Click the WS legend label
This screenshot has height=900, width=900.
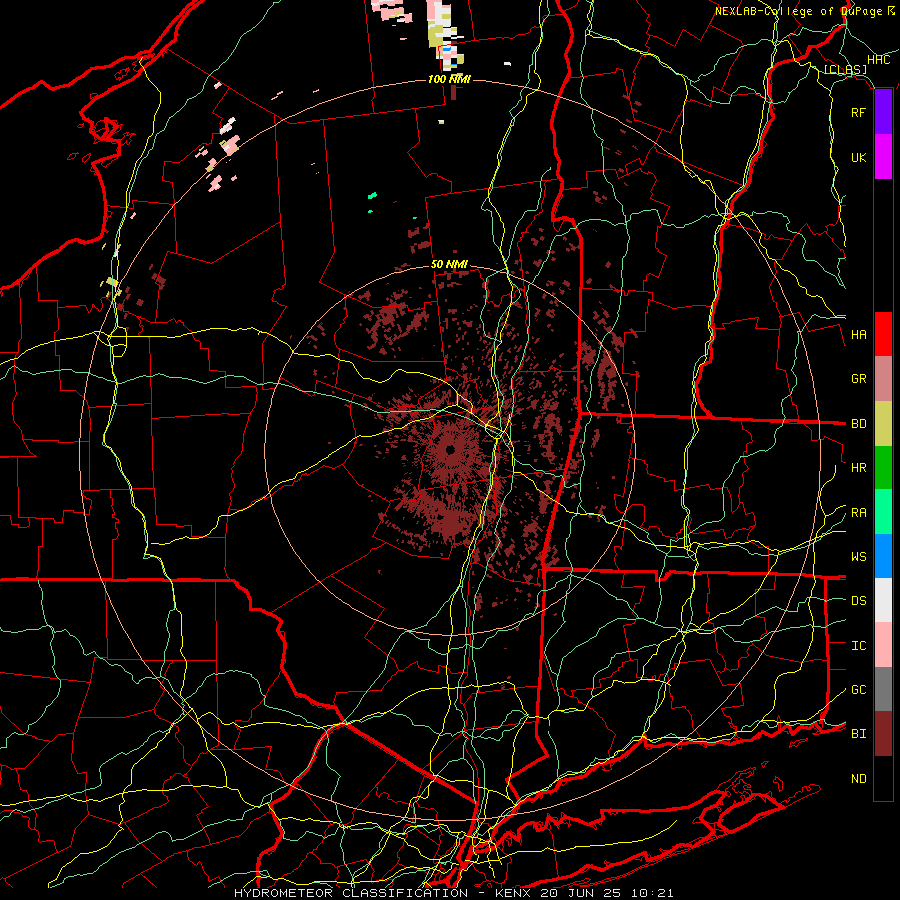tap(858, 557)
